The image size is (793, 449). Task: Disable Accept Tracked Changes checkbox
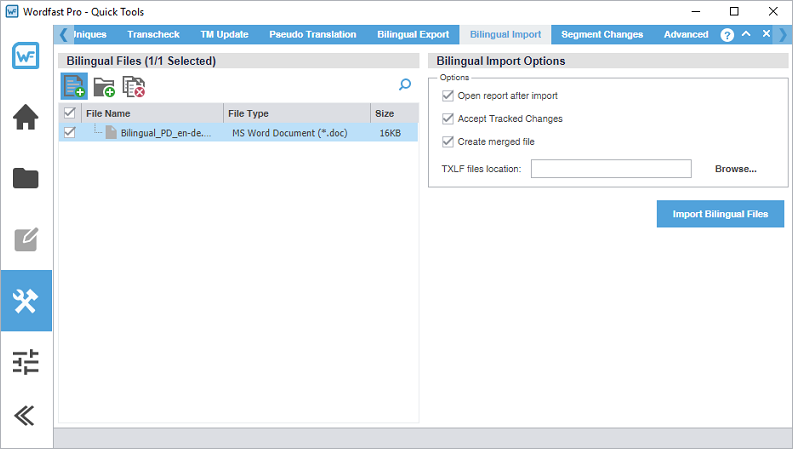point(448,119)
